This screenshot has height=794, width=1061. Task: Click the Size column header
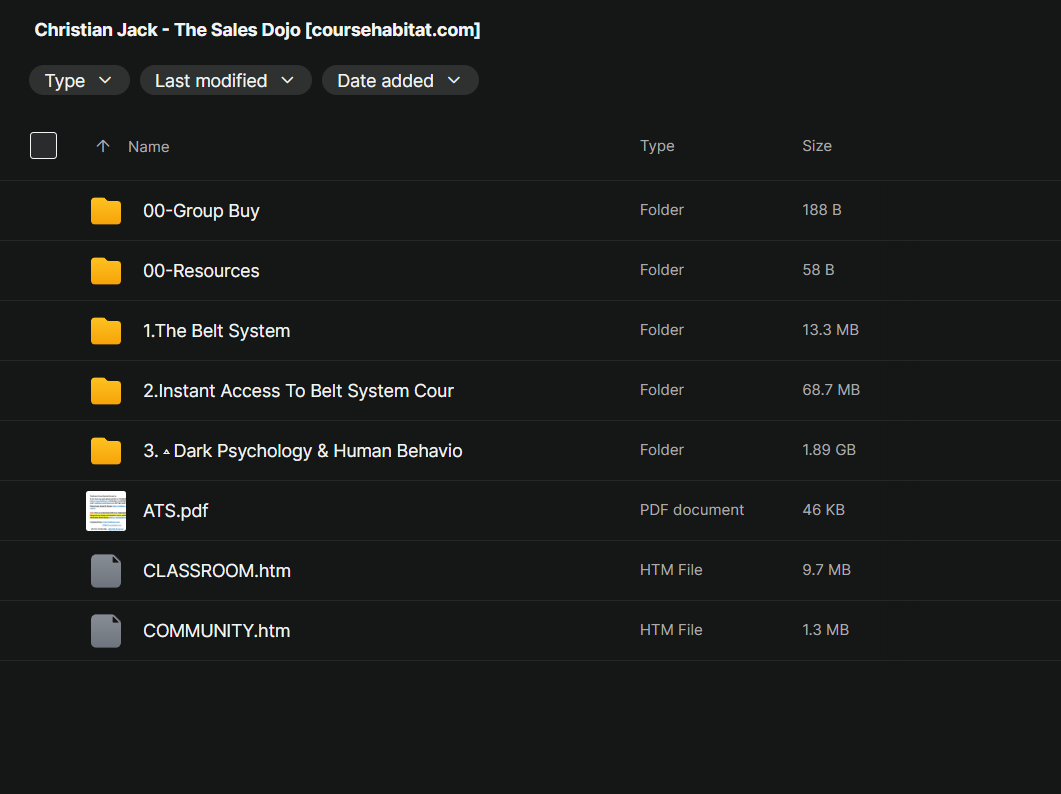(x=817, y=146)
